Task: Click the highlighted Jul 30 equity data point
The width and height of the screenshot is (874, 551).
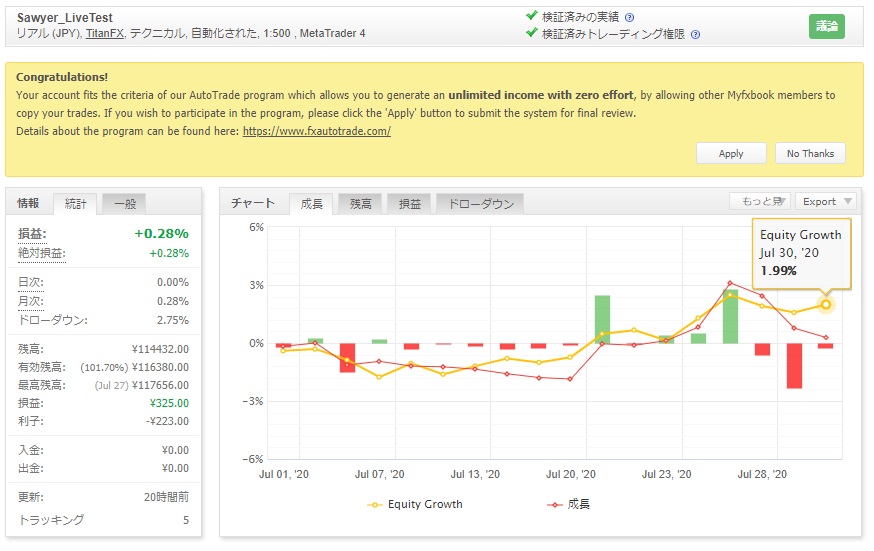Action: [826, 304]
